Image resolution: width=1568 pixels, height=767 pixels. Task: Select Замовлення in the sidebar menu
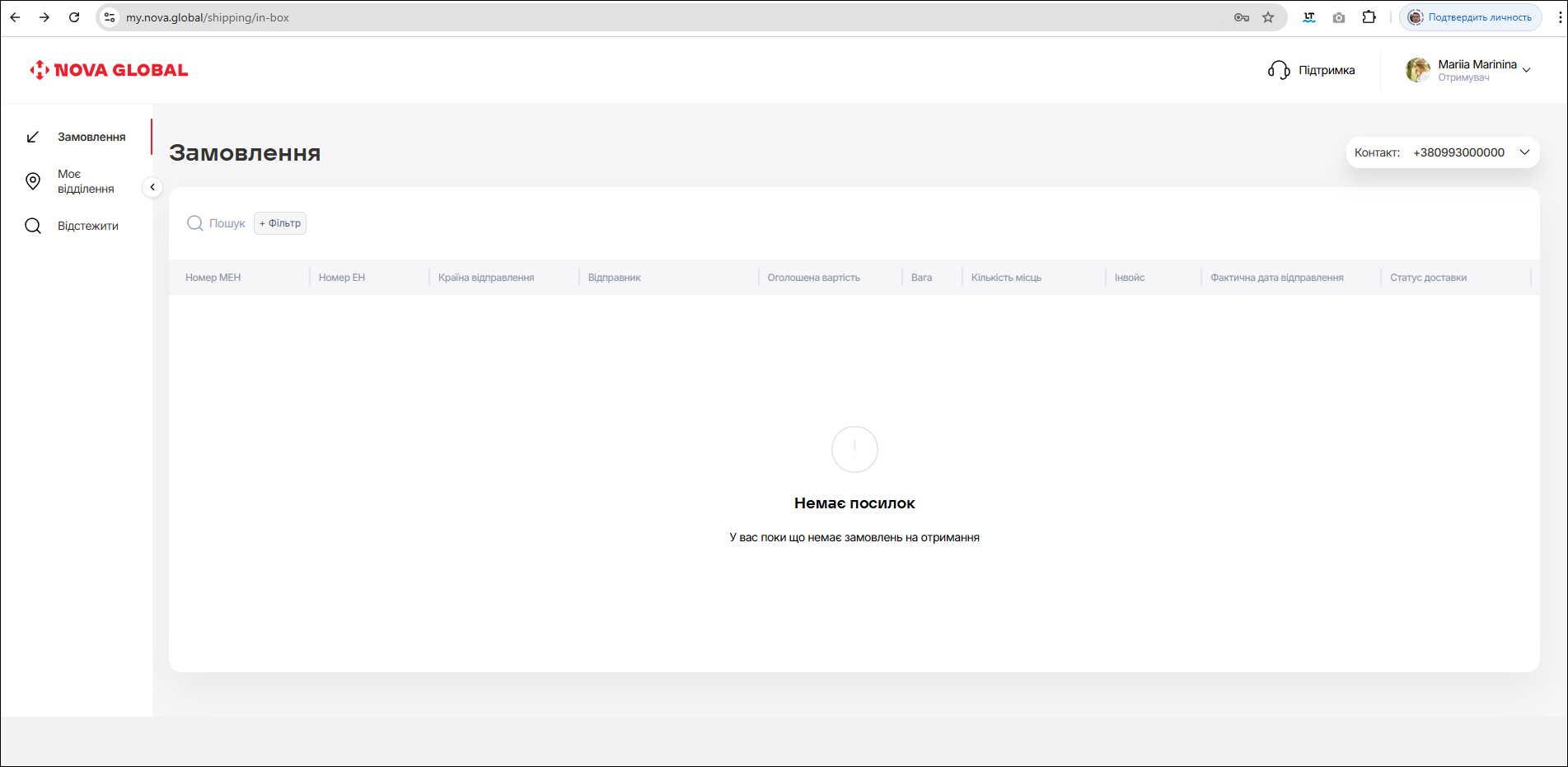91,137
